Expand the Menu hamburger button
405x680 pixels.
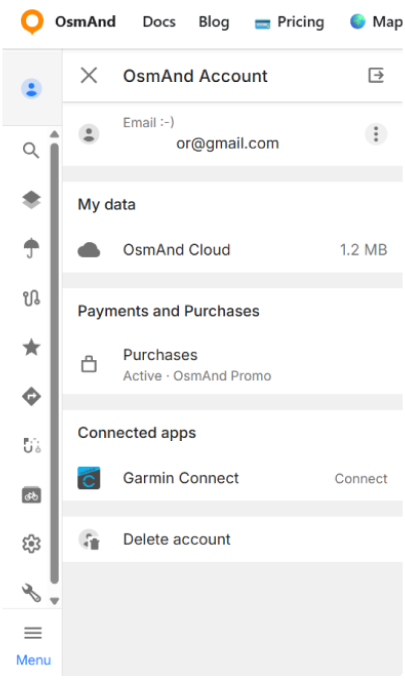(x=33, y=645)
